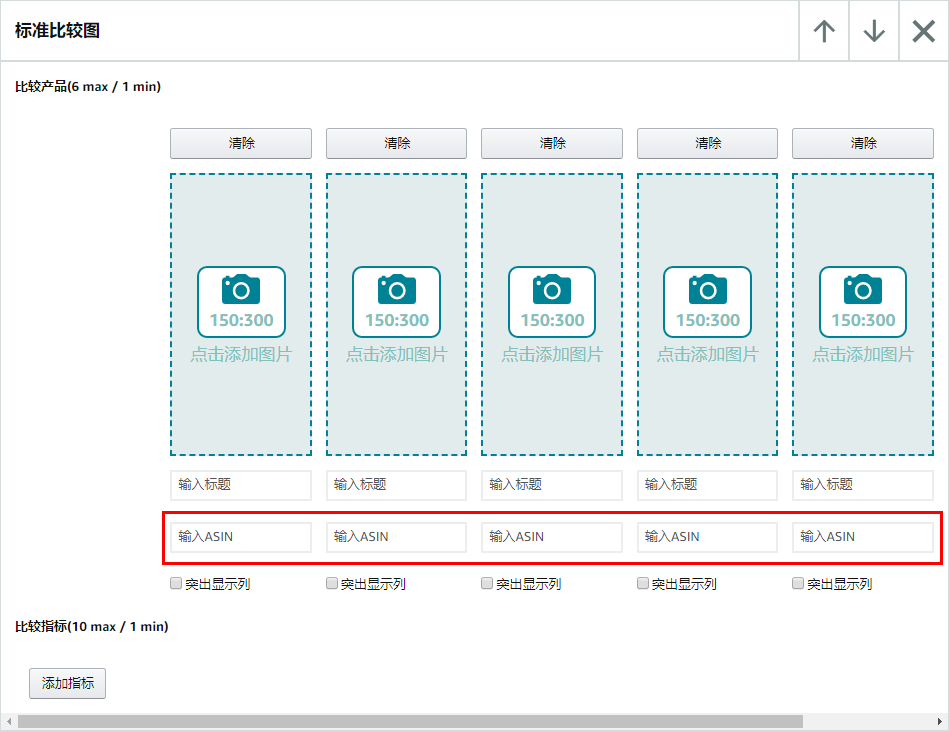
Task: Check 突出显示列 checkbox for fifth column
Action: click(x=798, y=583)
